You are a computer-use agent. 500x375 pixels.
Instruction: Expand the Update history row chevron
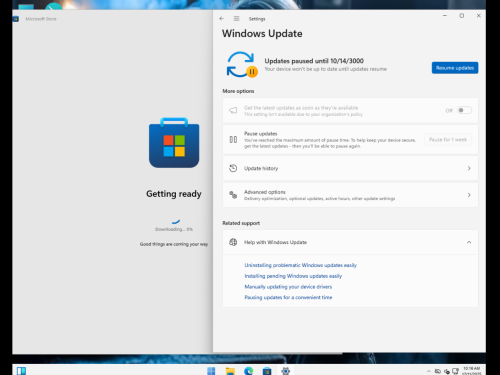click(x=469, y=168)
